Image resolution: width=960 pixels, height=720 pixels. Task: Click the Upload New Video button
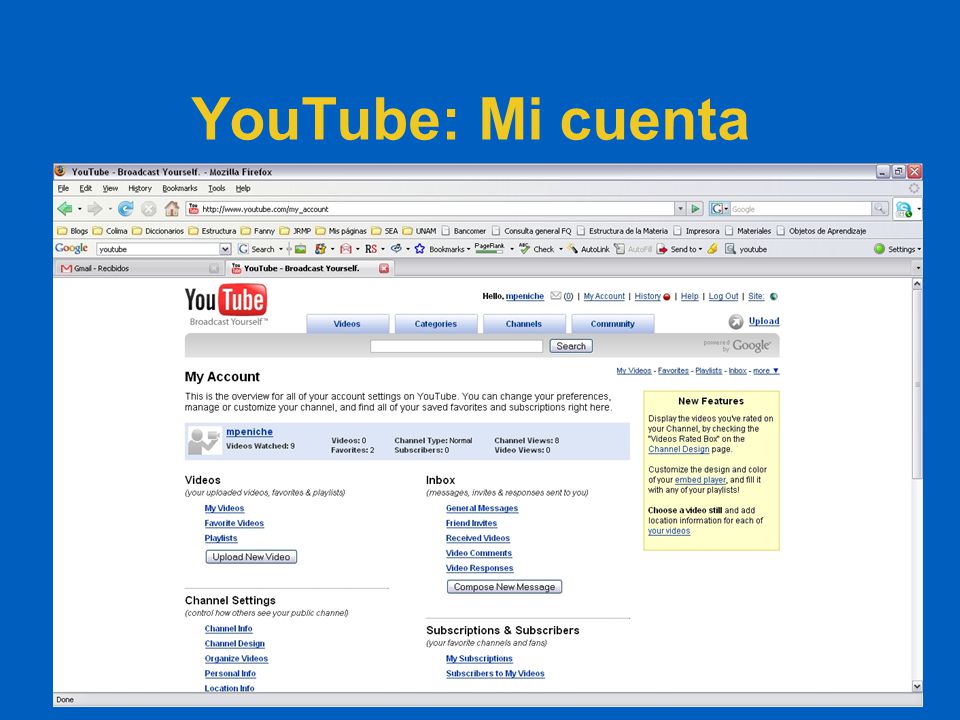pos(251,557)
